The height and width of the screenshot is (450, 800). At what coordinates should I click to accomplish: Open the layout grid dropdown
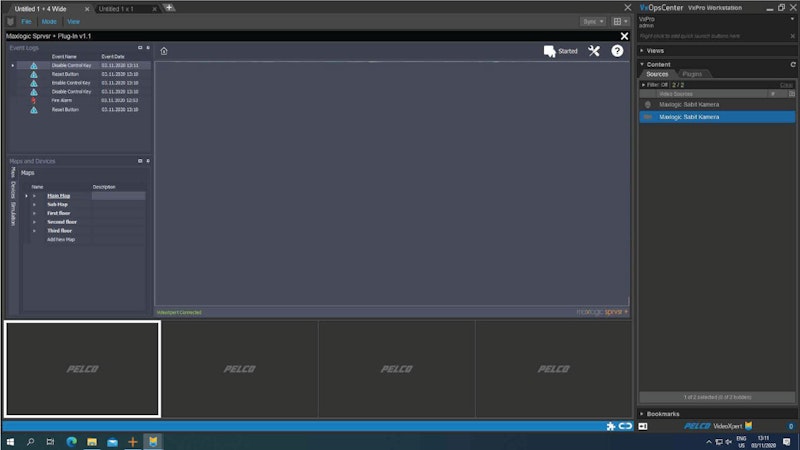[x=621, y=21]
